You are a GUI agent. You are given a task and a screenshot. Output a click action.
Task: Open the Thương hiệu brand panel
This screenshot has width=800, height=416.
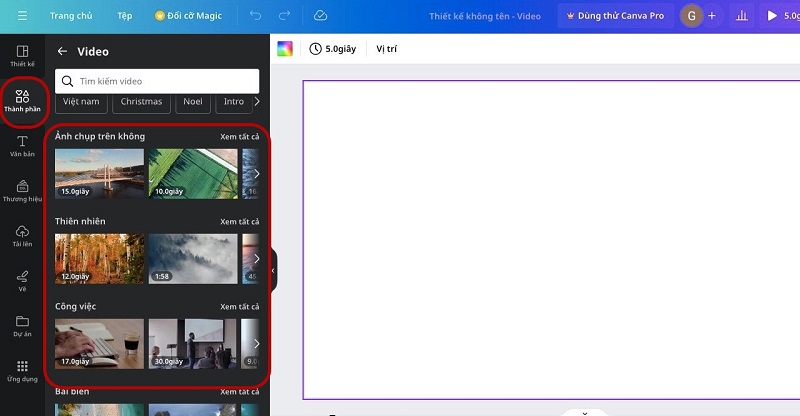(22, 191)
